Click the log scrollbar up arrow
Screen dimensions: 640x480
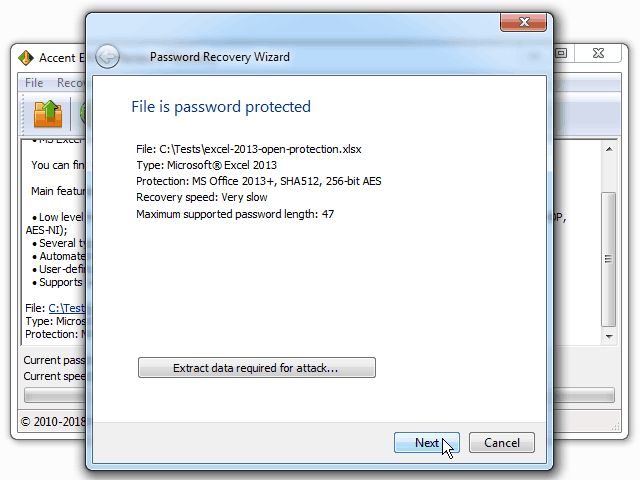click(609, 149)
